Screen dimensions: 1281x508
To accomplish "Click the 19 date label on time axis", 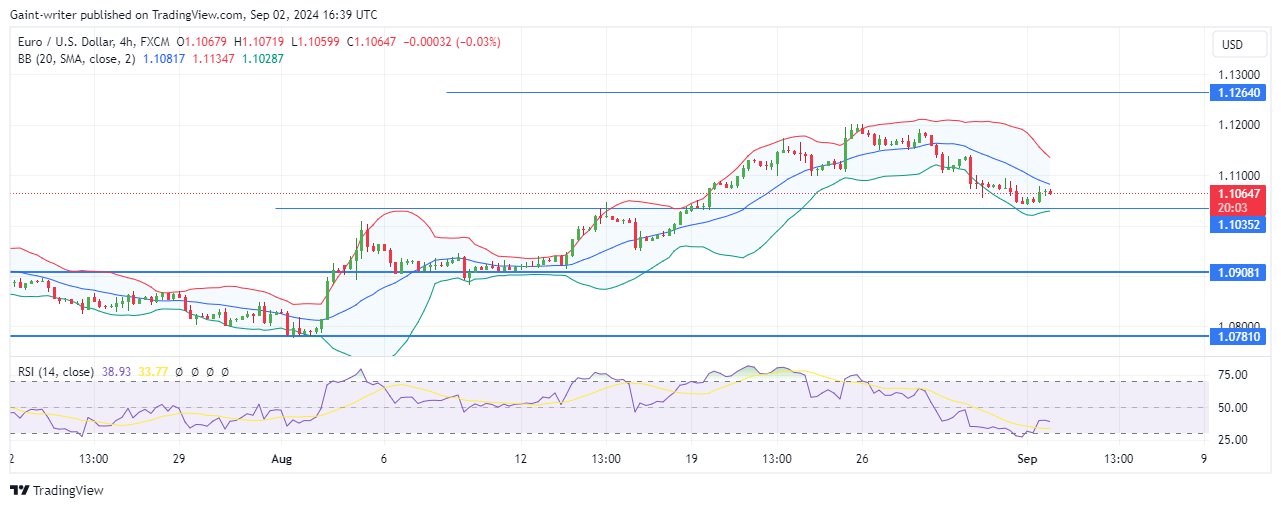I will 692,459.
